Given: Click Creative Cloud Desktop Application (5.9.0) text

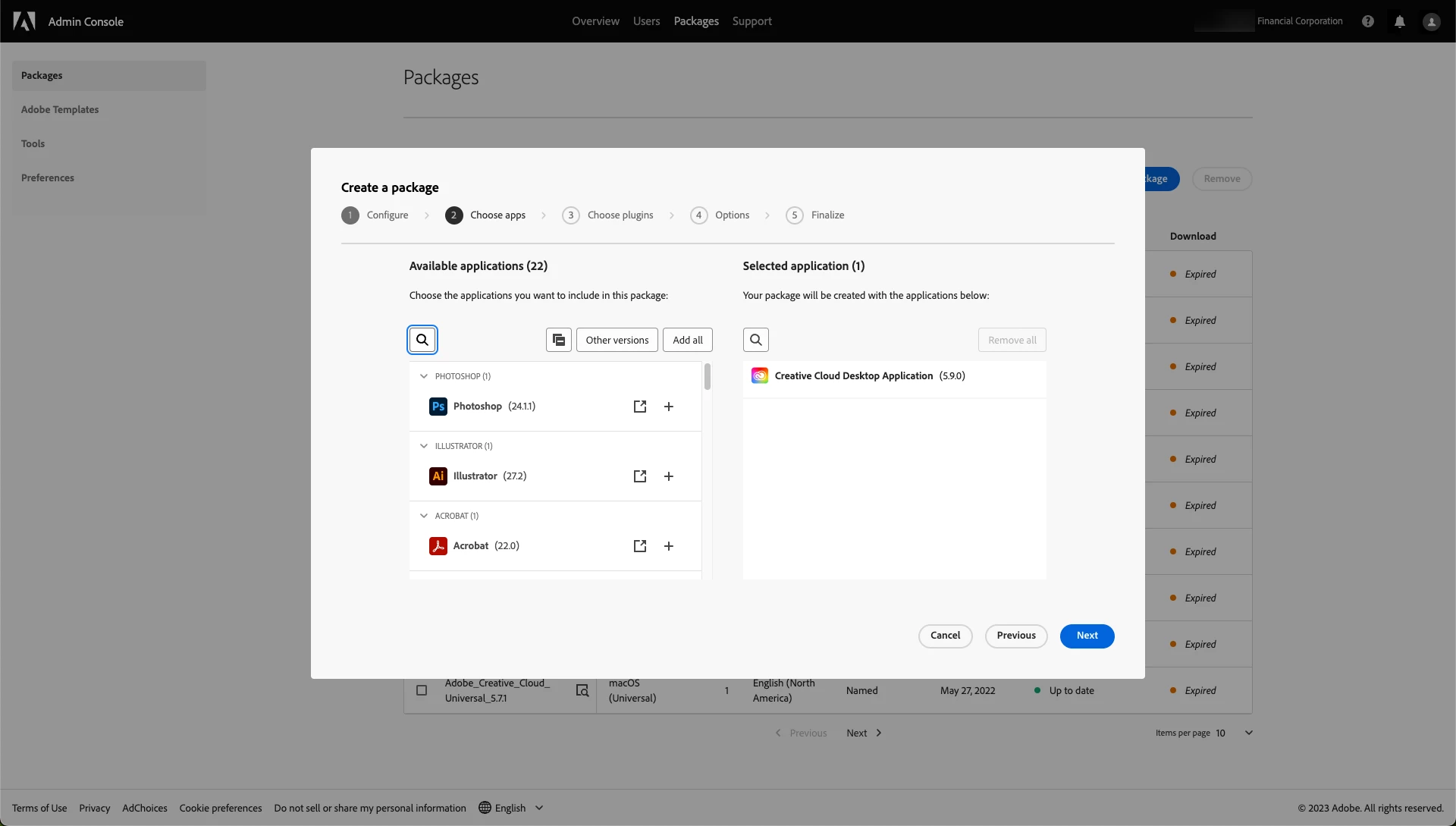Looking at the screenshot, I should coord(870,375).
